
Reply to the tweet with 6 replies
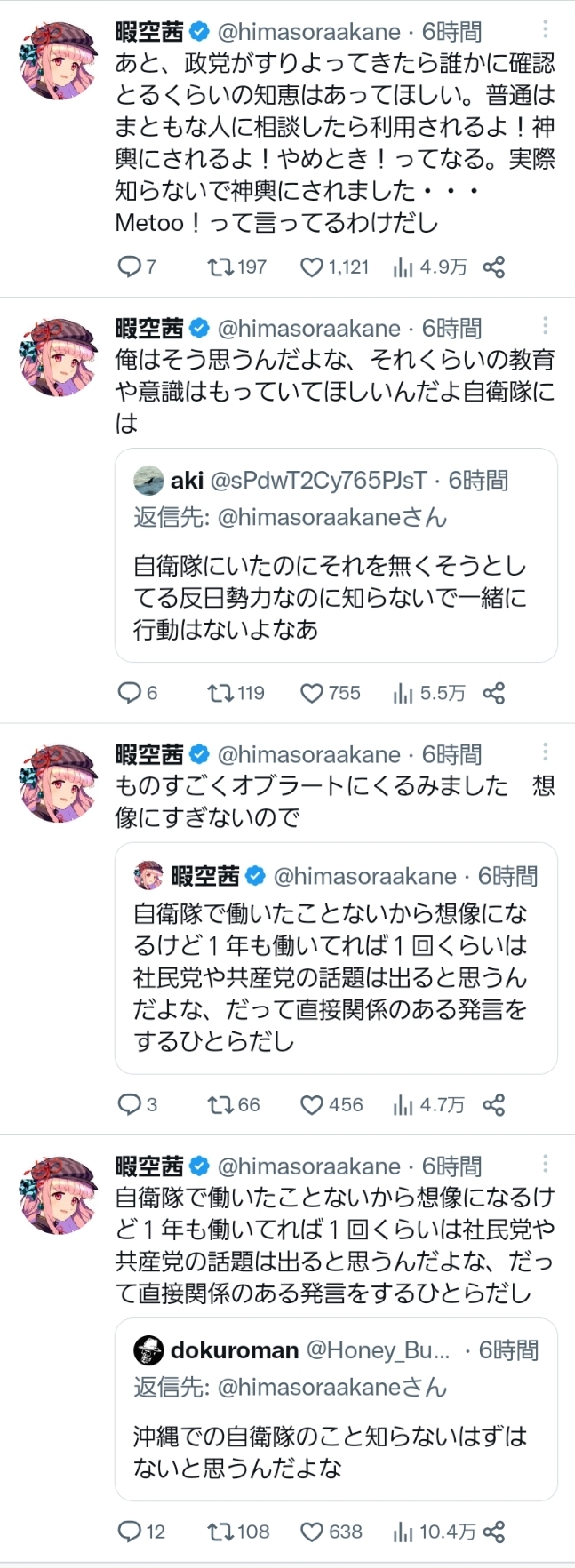click(130, 693)
